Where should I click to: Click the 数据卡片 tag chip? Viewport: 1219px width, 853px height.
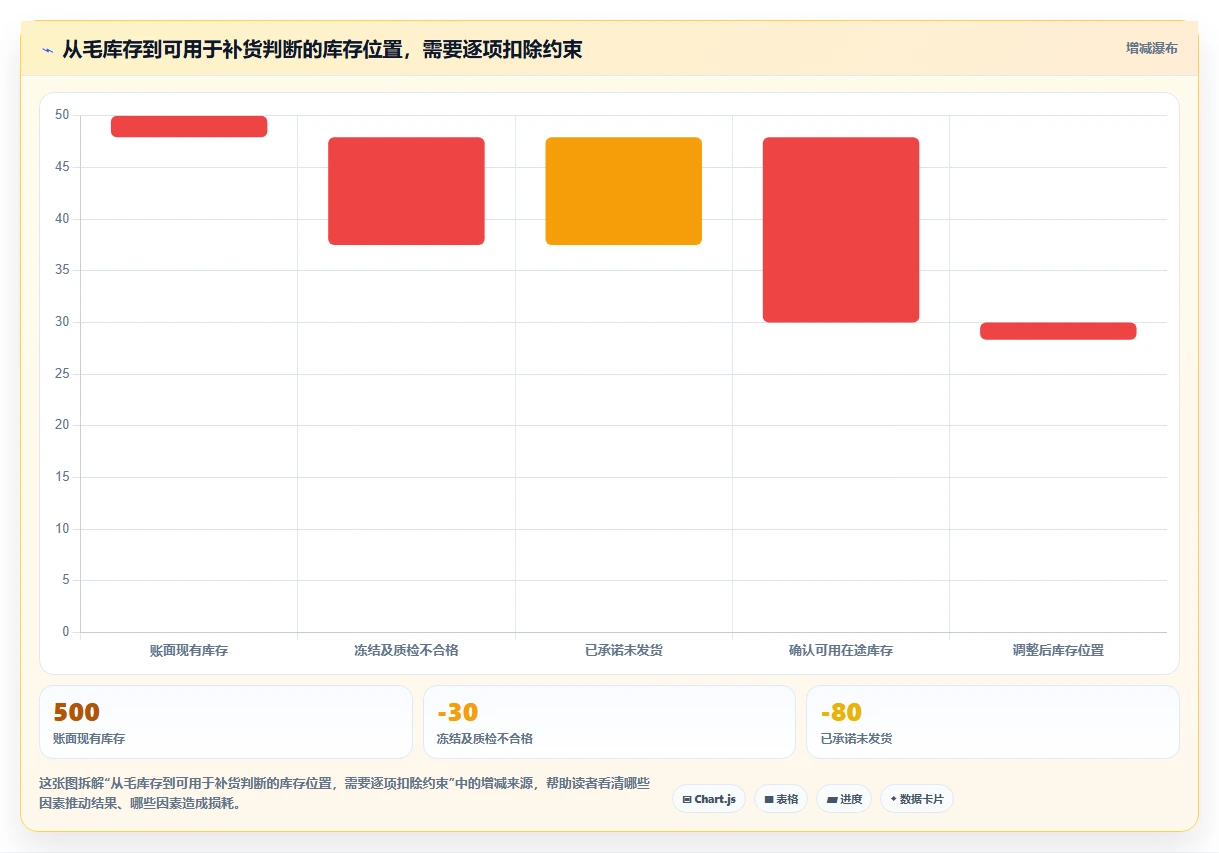click(x=917, y=799)
